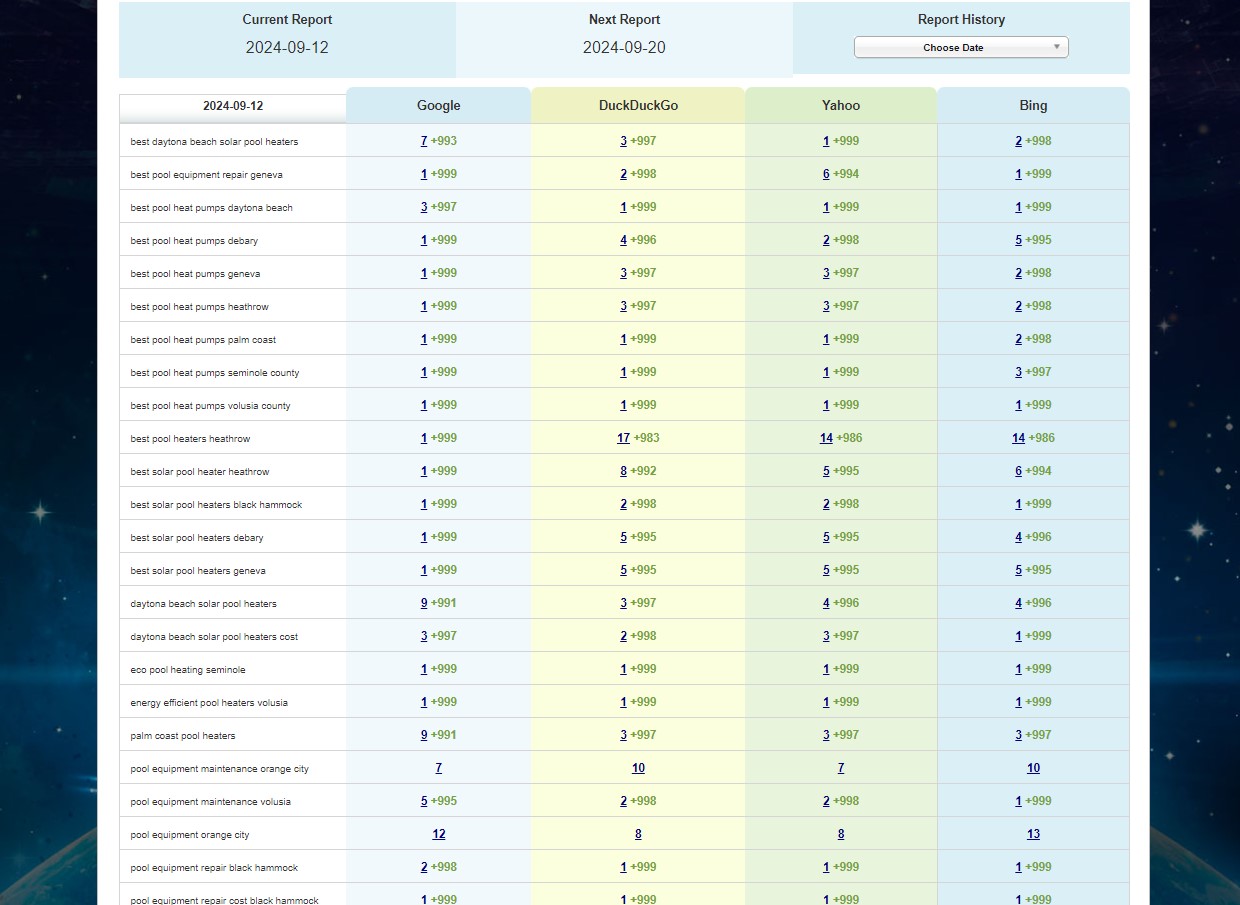Click the Yahoo column header
This screenshot has width=1240, height=905.
click(840, 106)
